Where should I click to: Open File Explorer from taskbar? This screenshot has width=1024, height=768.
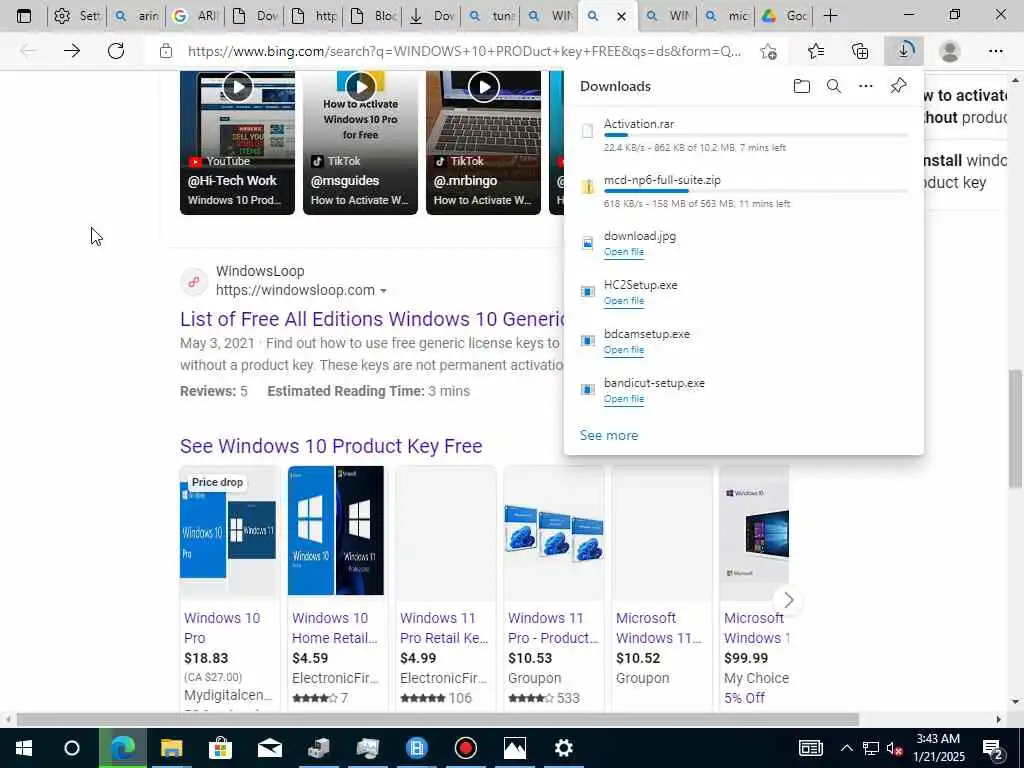[172, 748]
